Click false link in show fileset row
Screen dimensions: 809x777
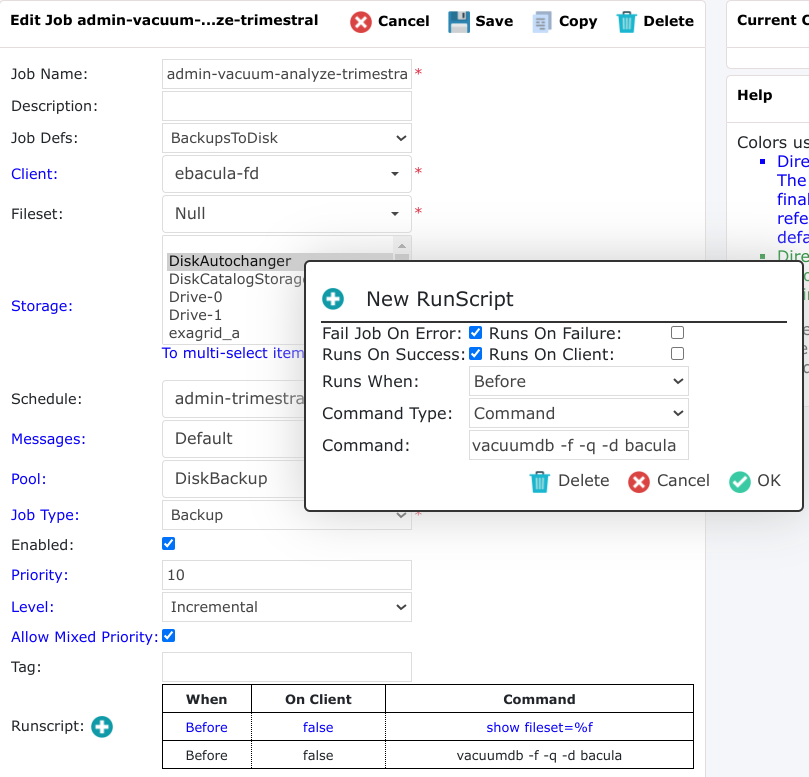point(318,727)
